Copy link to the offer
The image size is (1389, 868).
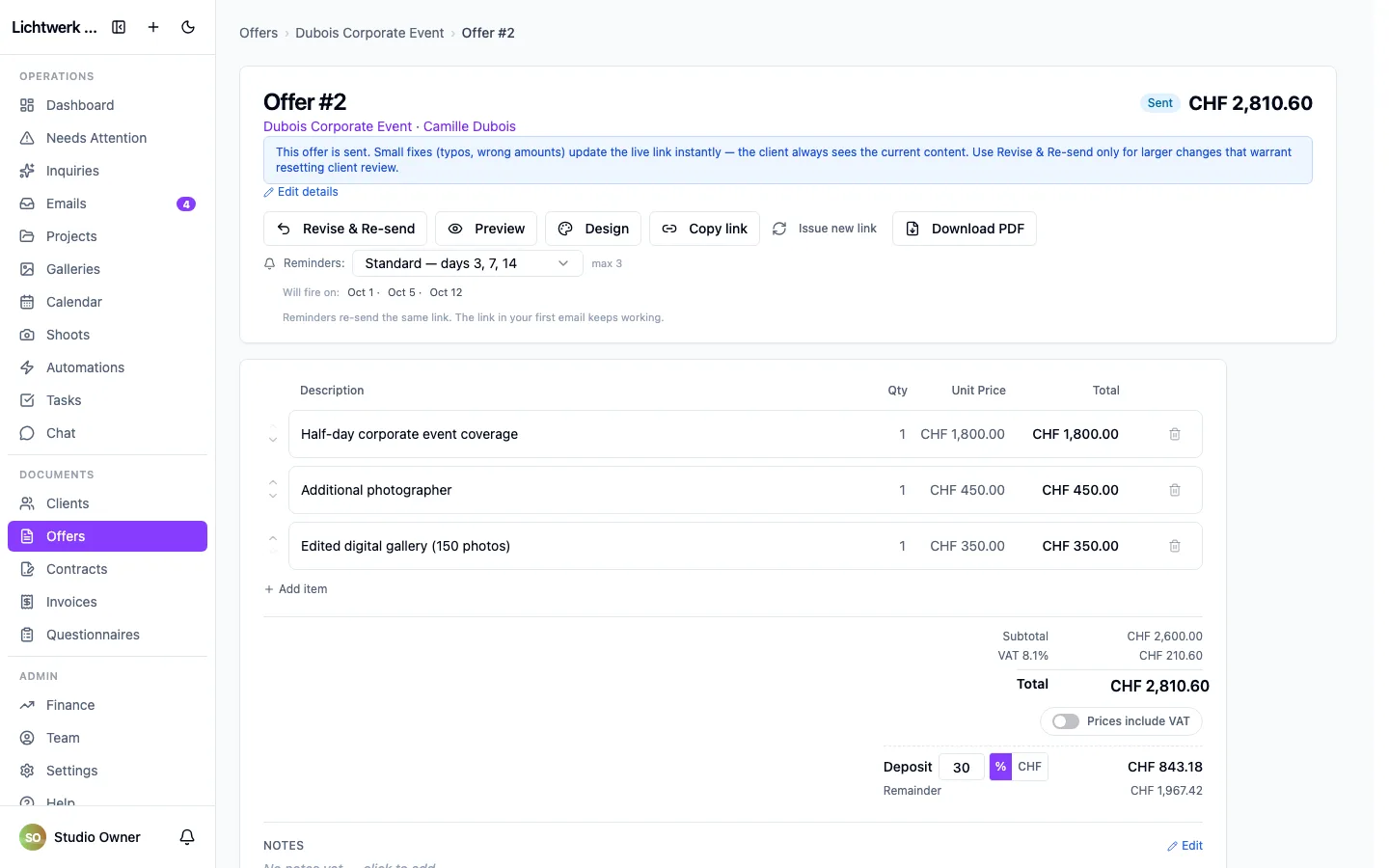pos(705,229)
